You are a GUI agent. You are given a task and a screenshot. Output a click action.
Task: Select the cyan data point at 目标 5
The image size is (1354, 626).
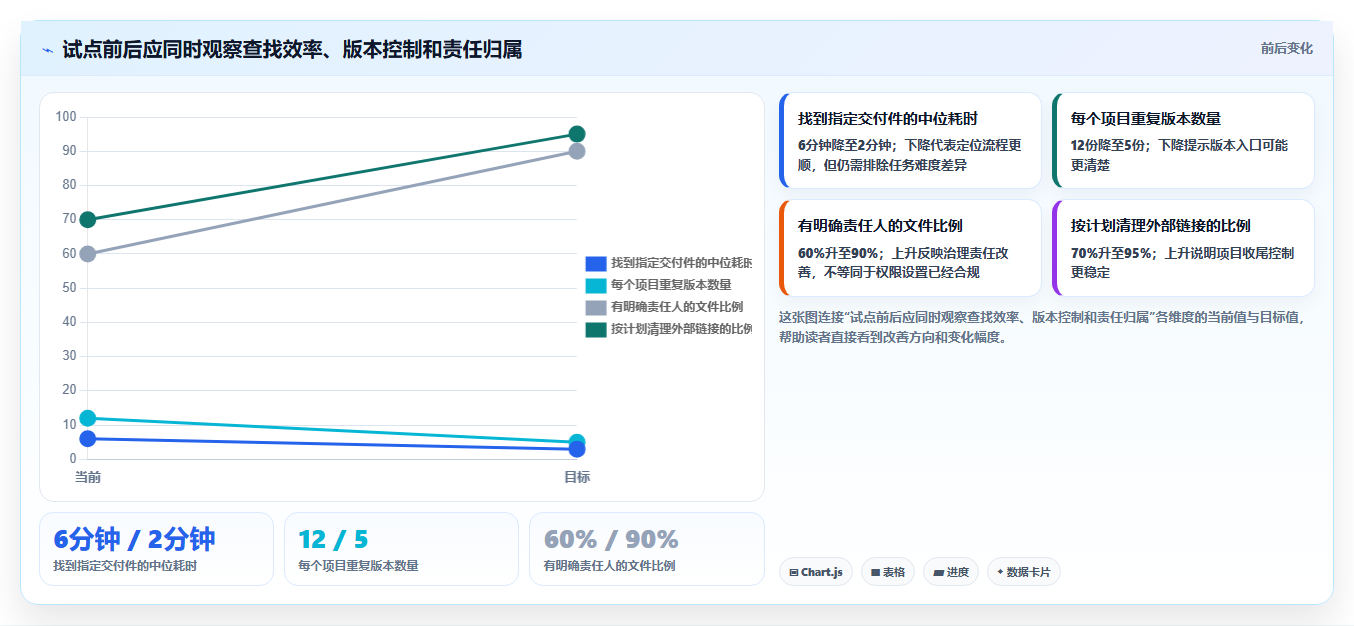tap(577, 441)
